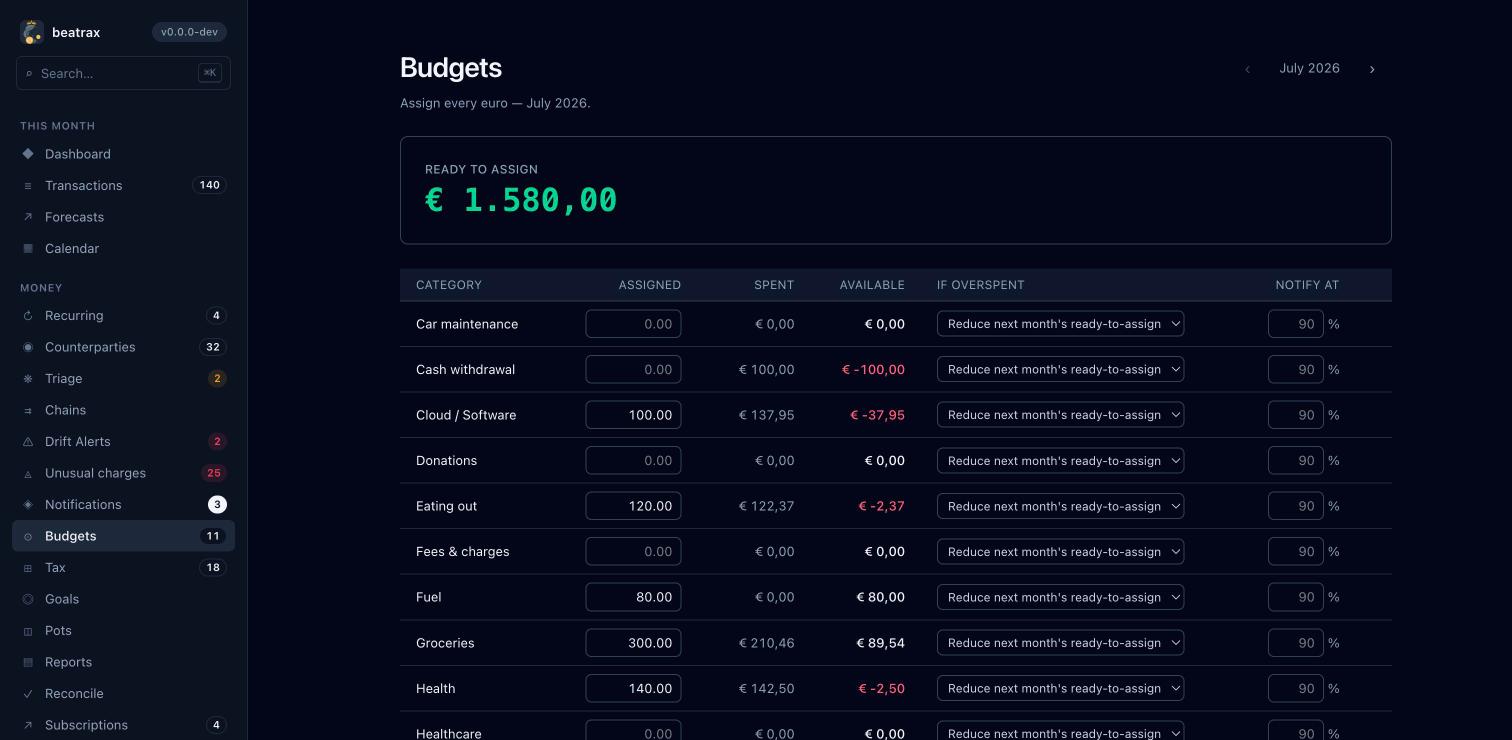Click the beatrax logo icon
The width and height of the screenshot is (1512, 740).
[x=32, y=32]
